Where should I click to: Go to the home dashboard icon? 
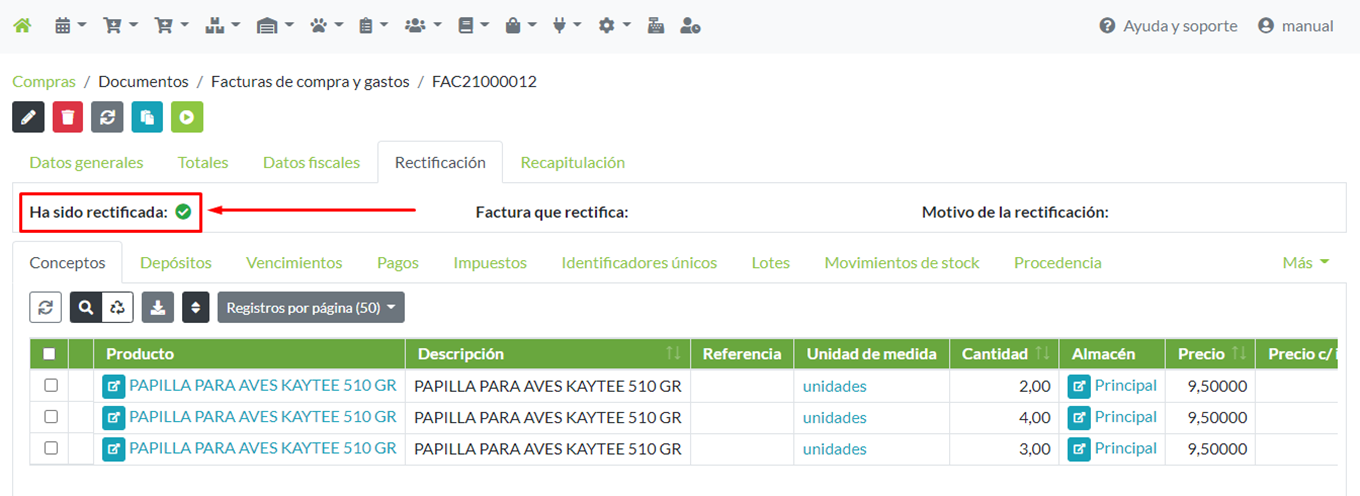click(x=21, y=26)
